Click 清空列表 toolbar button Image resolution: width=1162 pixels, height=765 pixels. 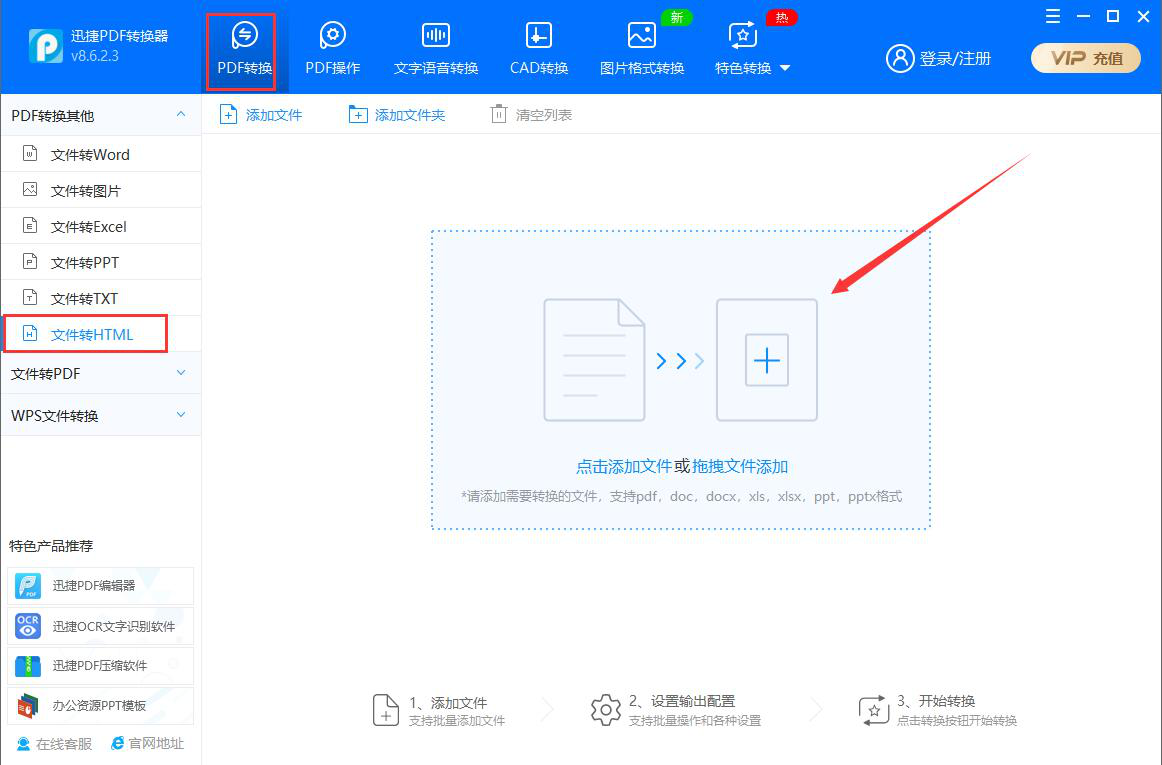[531, 115]
